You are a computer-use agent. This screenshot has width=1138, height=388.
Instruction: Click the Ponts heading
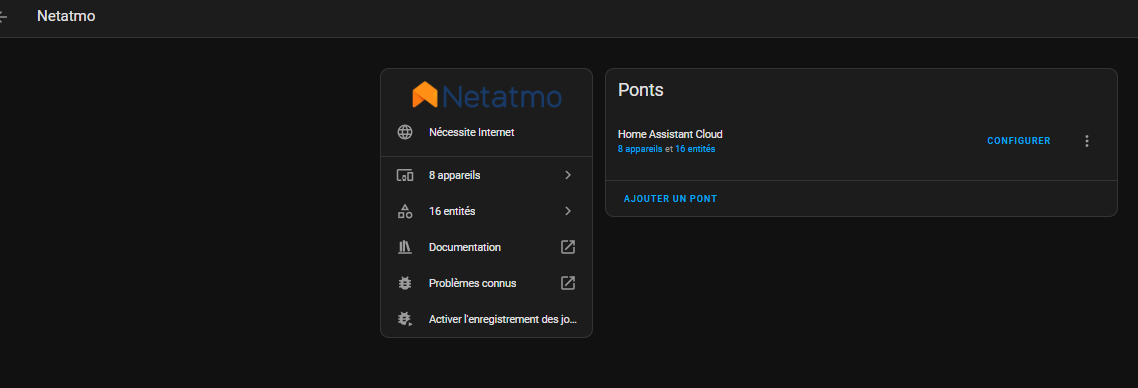click(x=641, y=90)
